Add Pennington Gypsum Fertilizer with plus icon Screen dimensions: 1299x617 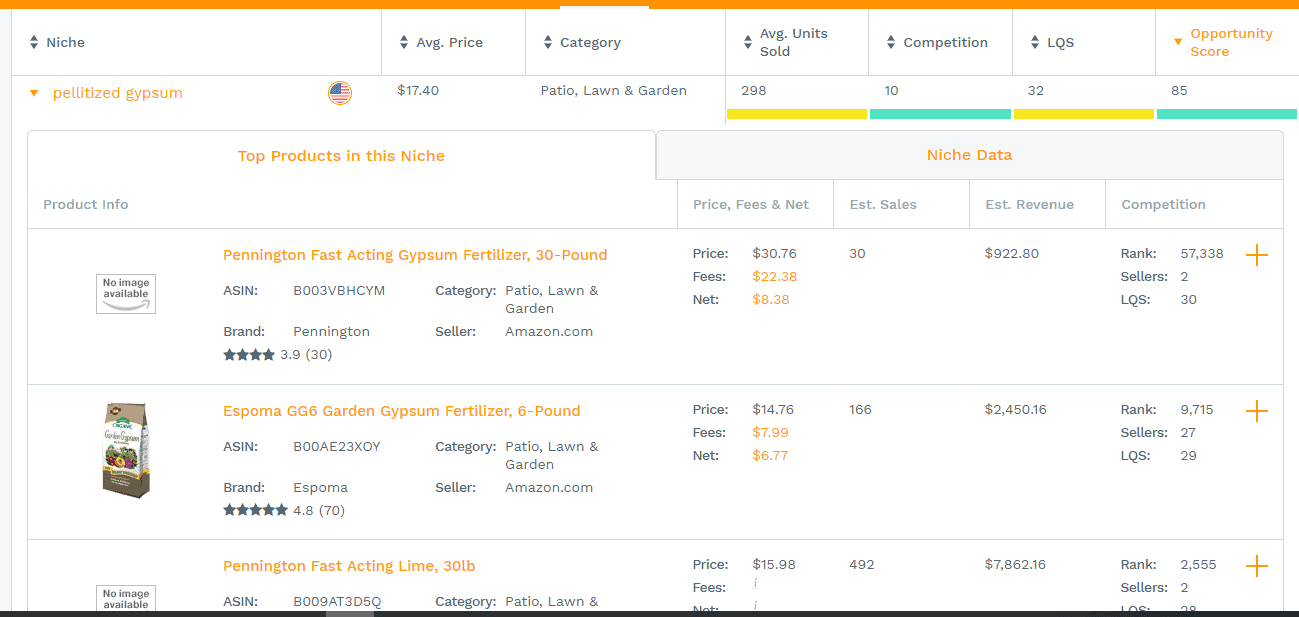pyautogui.click(x=1257, y=255)
